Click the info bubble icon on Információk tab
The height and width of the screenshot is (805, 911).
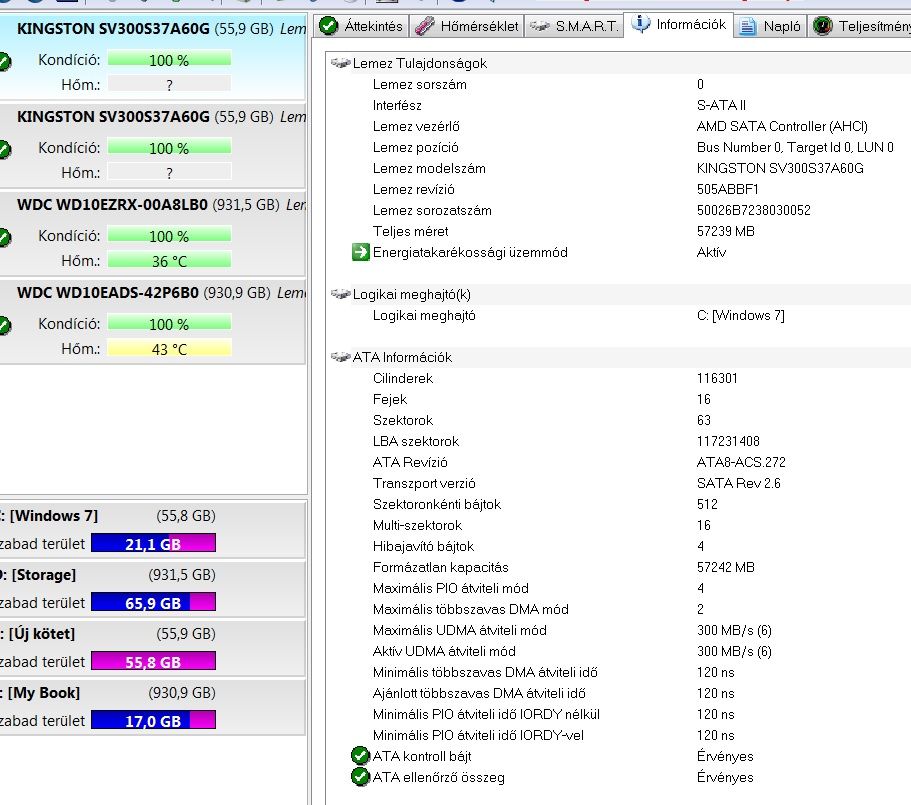tap(641, 24)
